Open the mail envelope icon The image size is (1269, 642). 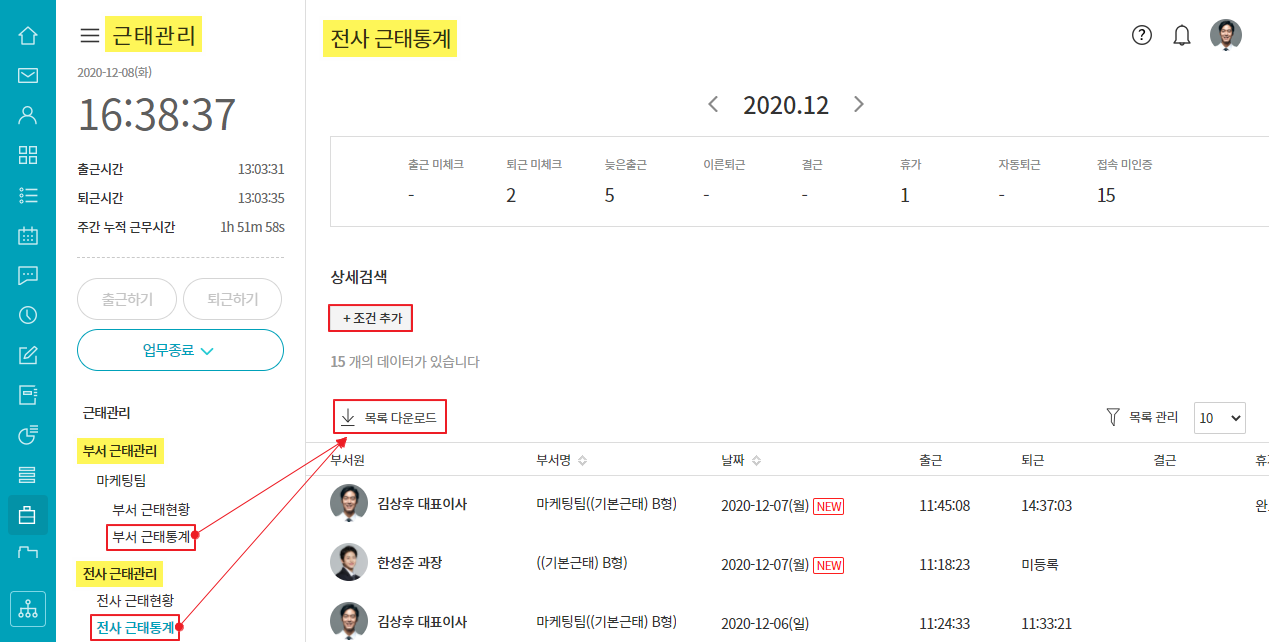(28, 75)
